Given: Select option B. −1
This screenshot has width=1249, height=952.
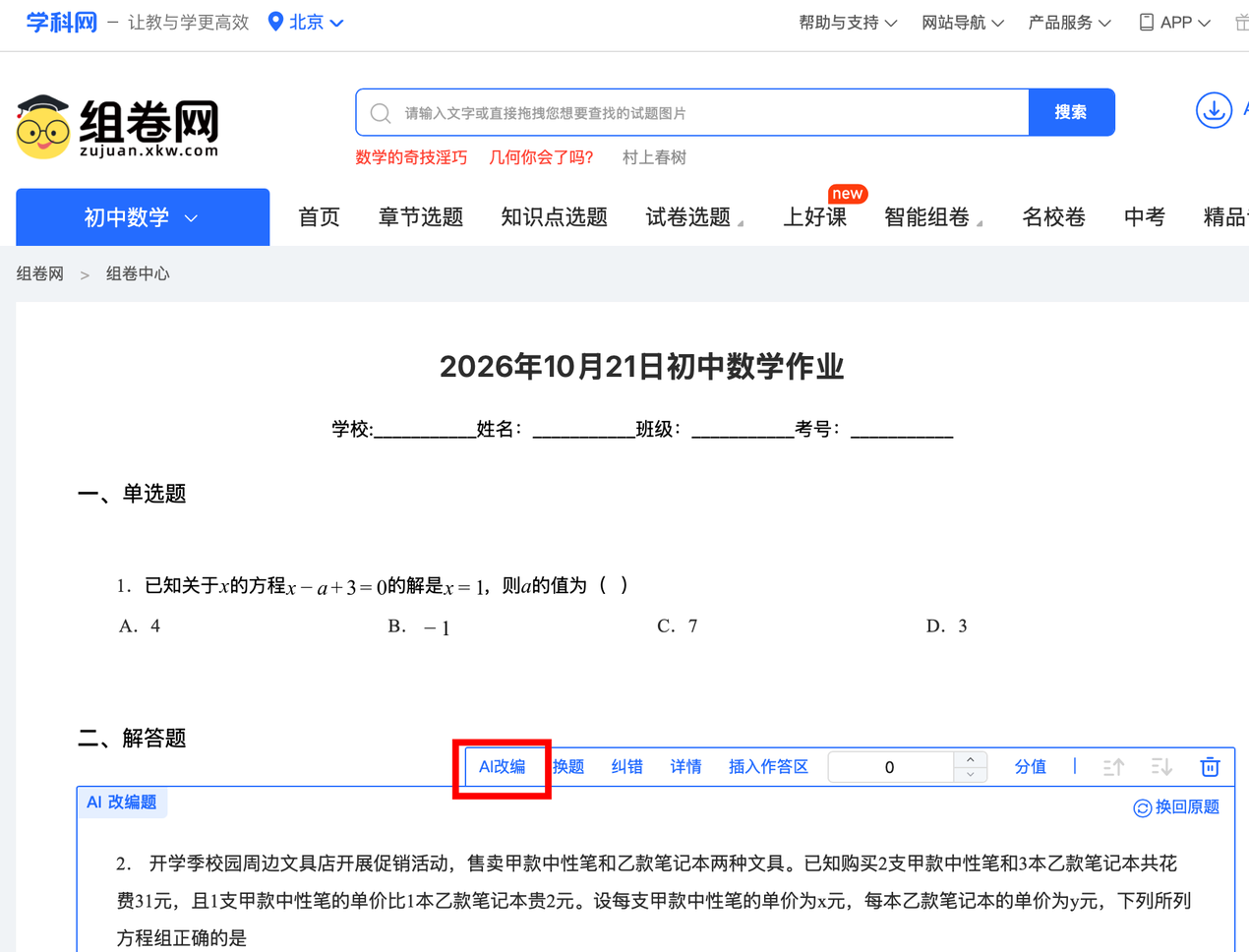Looking at the screenshot, I should (x=419, y=626).
